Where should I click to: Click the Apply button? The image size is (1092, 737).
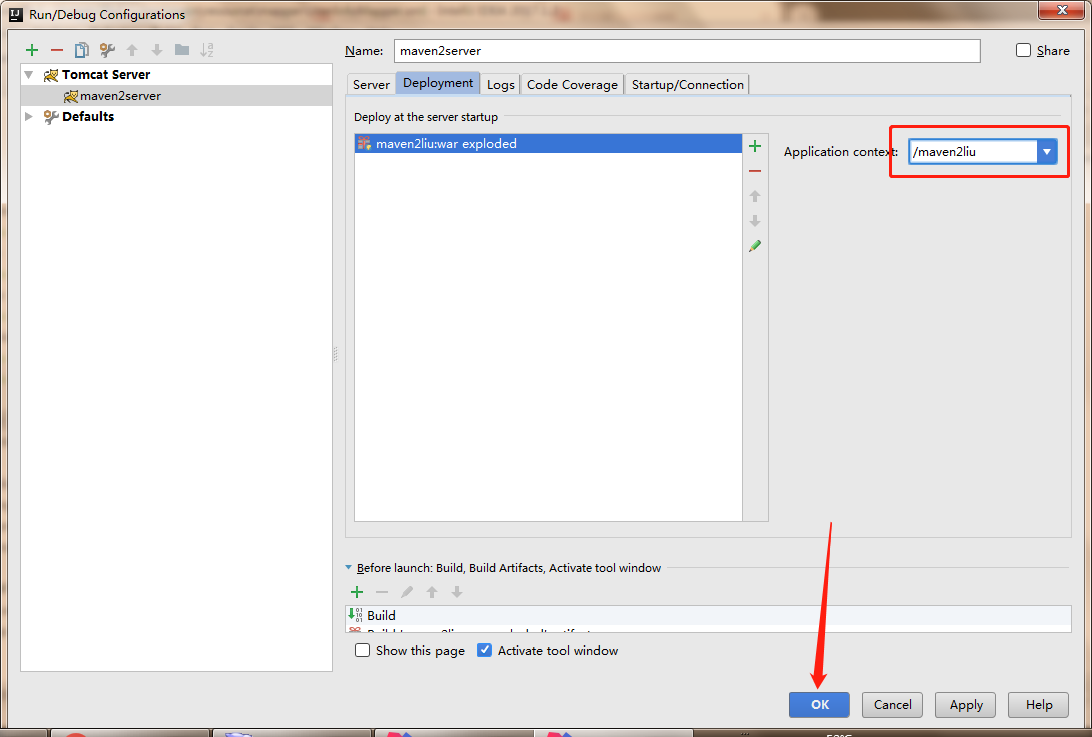click(x=965, y=705)
